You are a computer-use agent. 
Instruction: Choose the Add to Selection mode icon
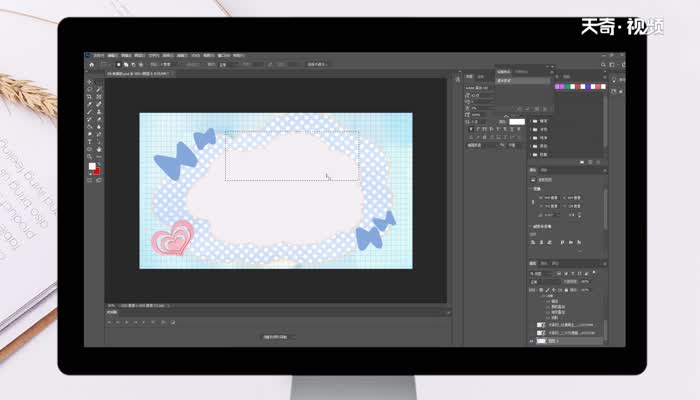pos(126,65)
